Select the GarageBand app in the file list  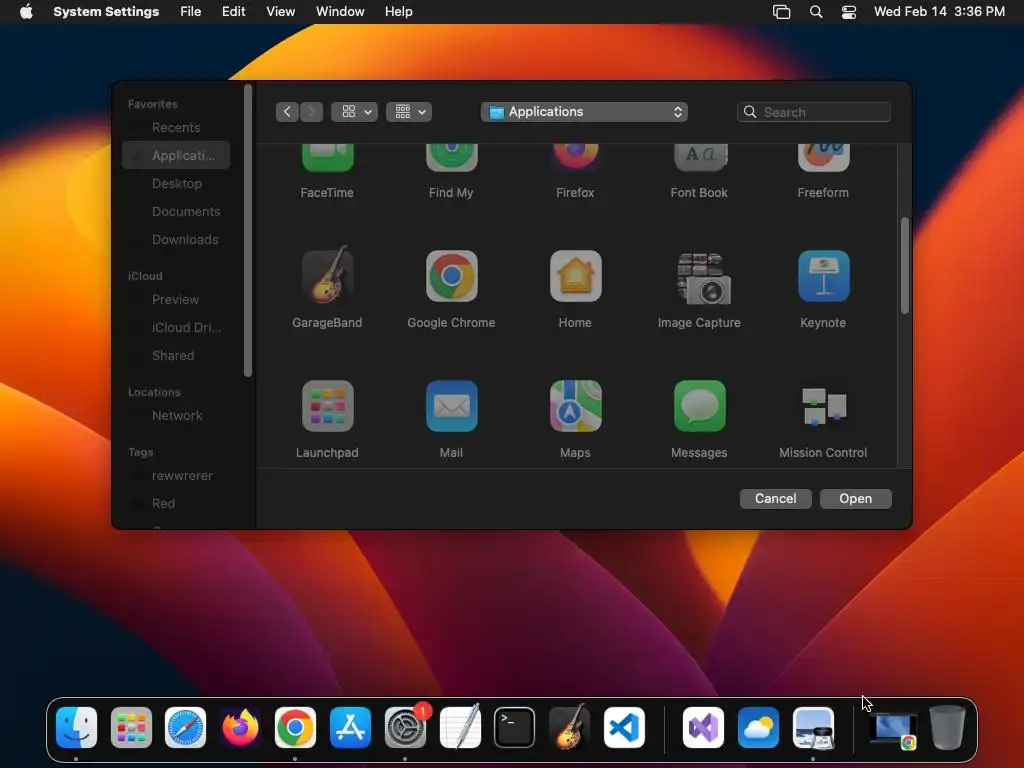tap(327, 275)
